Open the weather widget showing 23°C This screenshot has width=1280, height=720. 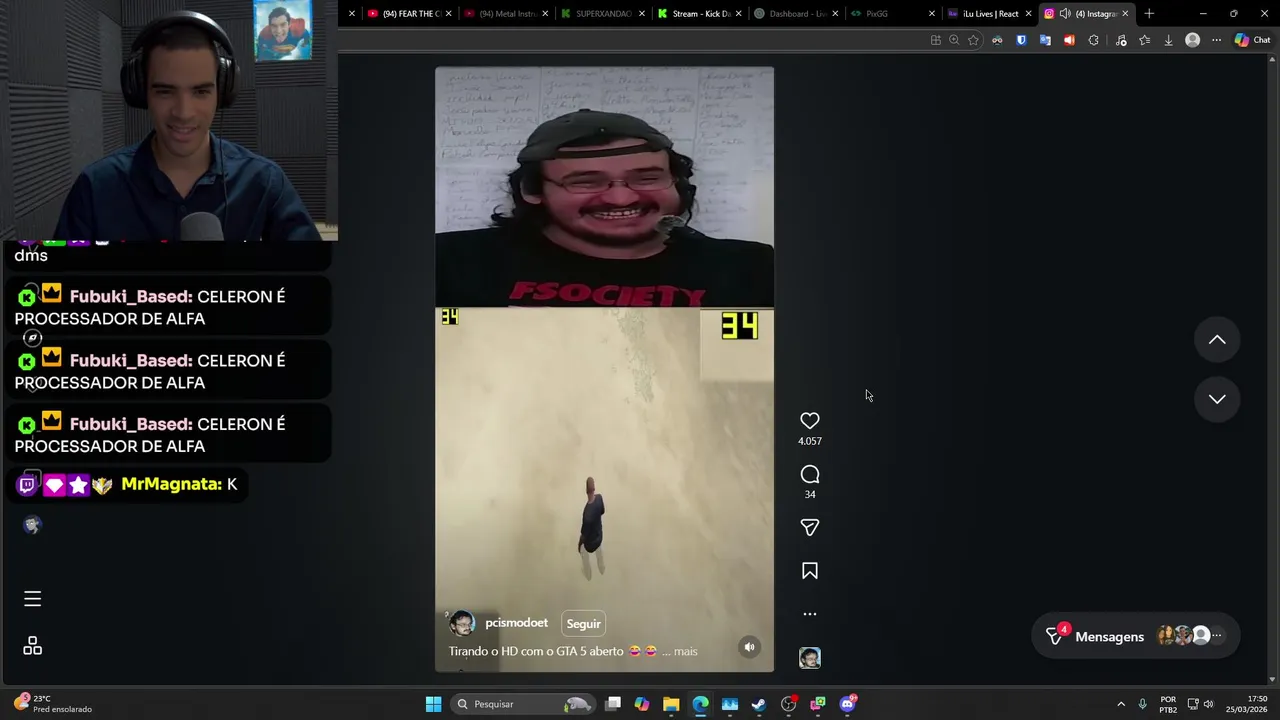(x=52, y=704)
